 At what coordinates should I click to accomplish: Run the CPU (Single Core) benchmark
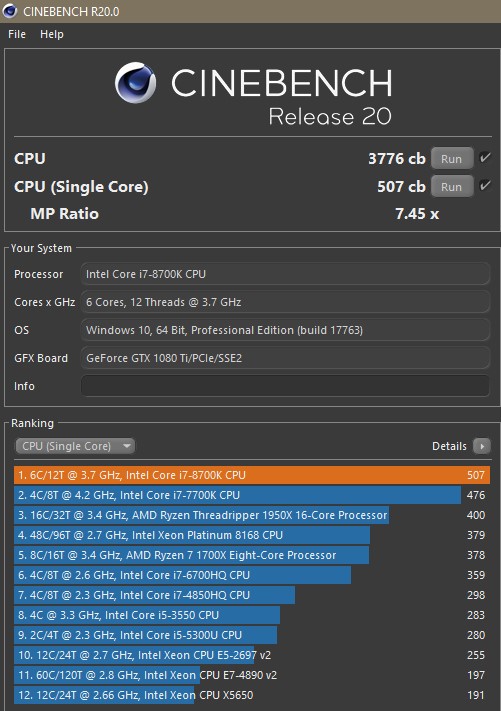[x=452, y=187]
